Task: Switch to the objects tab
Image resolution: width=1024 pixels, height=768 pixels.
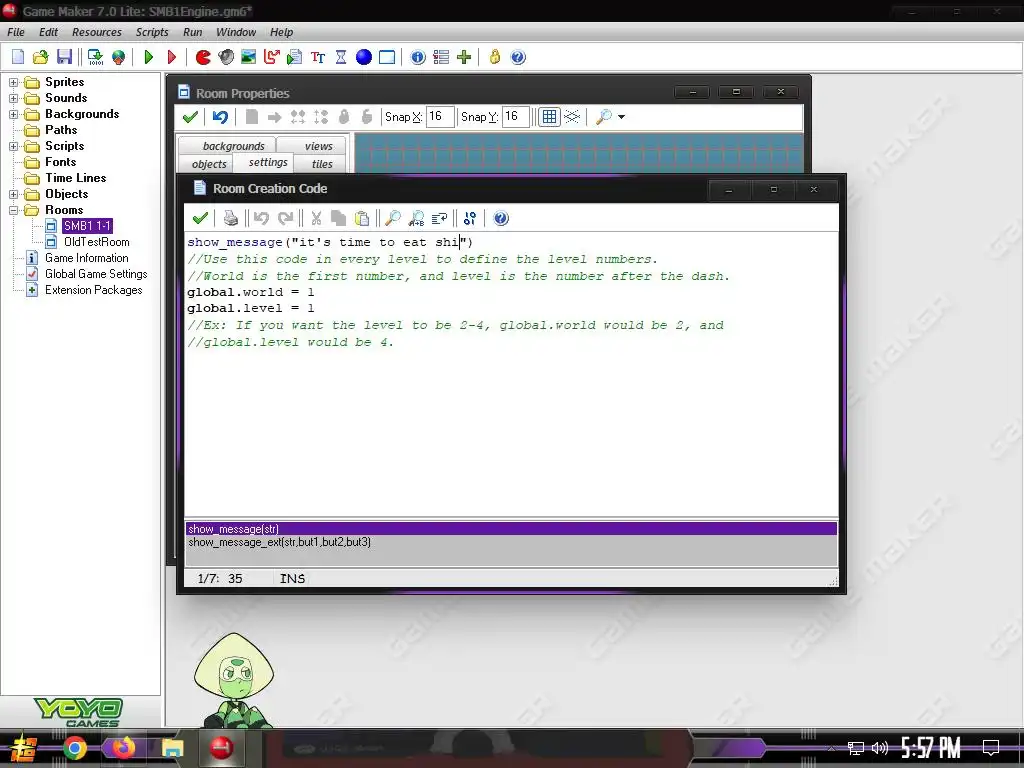Action: pos(204,164)
